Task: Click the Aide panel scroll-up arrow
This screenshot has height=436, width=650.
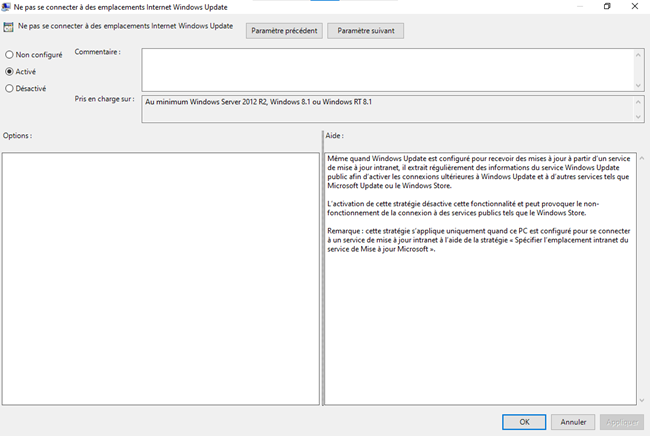Action: coord(642,158)
